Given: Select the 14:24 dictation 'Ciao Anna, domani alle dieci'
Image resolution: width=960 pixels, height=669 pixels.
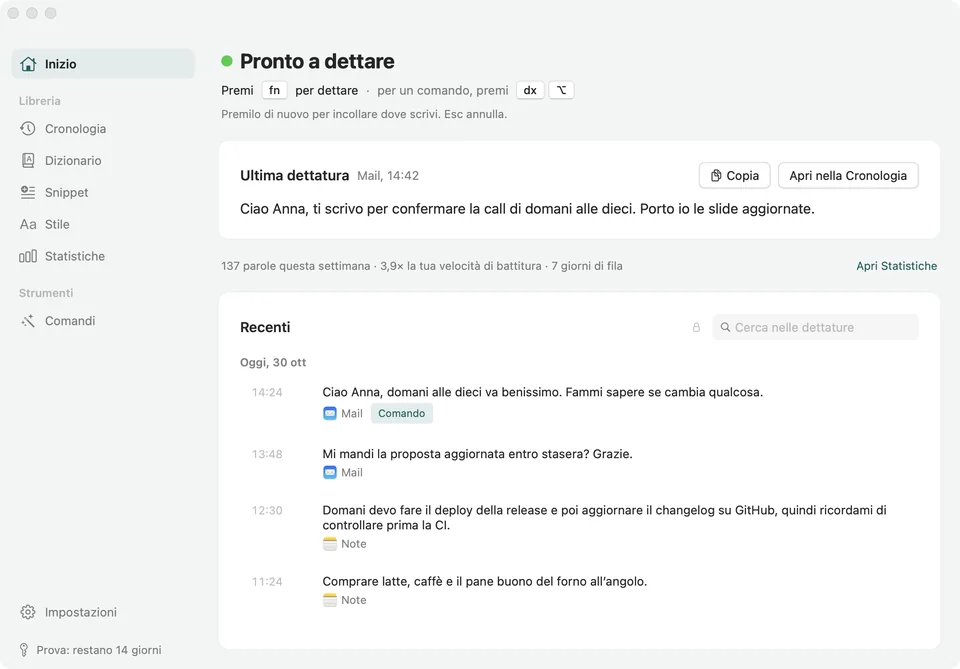Looking at the screenshot, I should [x=542, y=392].
